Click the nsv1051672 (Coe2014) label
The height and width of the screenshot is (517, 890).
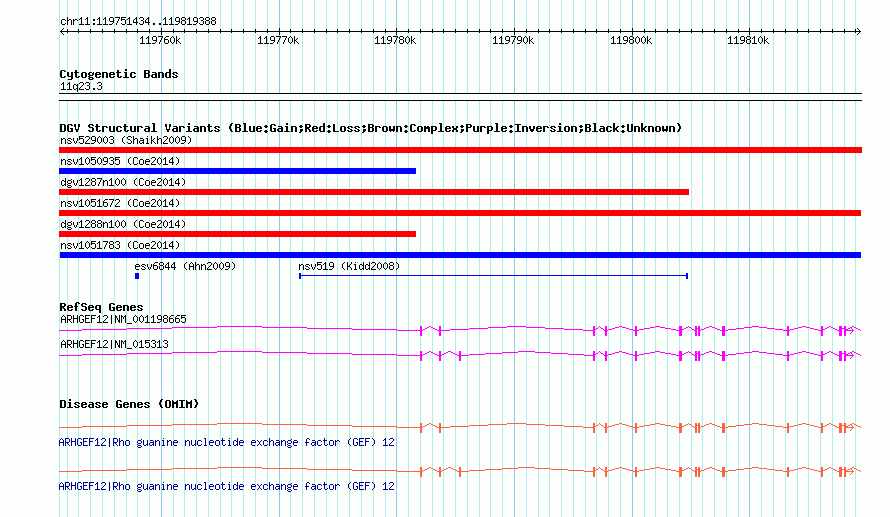click(120, 203)
